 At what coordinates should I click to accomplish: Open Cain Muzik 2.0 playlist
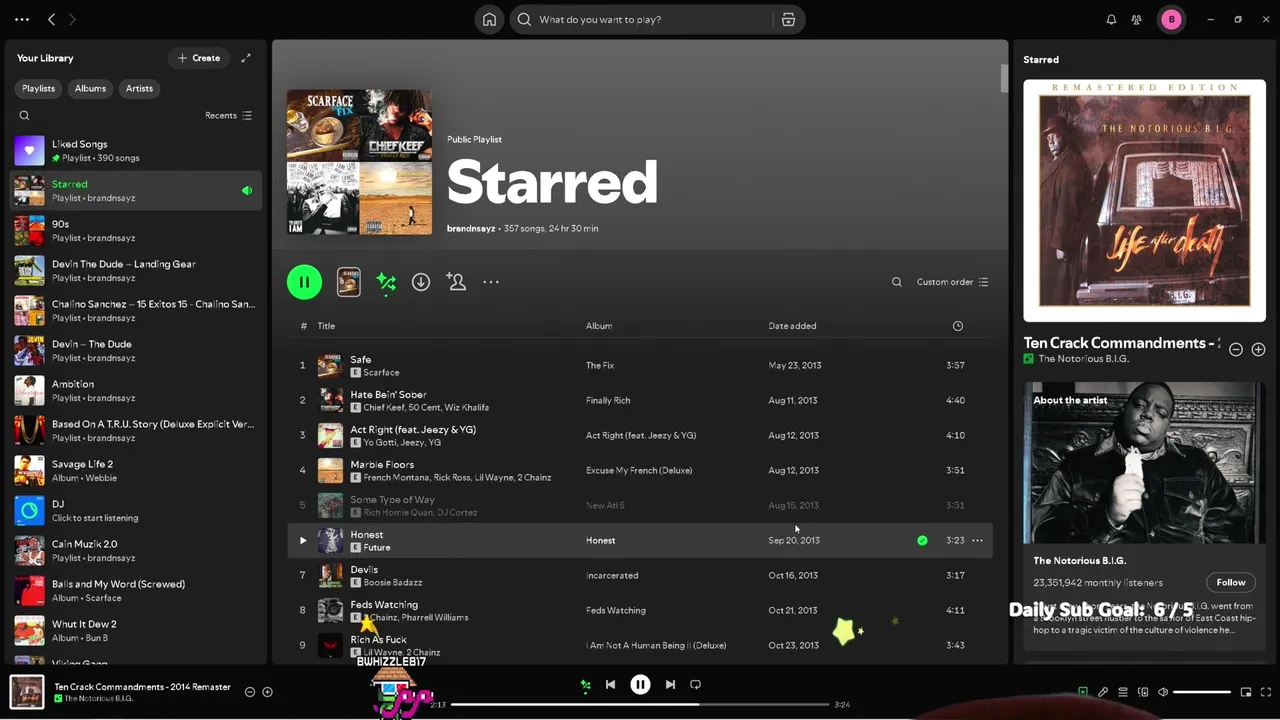[136, 551]
